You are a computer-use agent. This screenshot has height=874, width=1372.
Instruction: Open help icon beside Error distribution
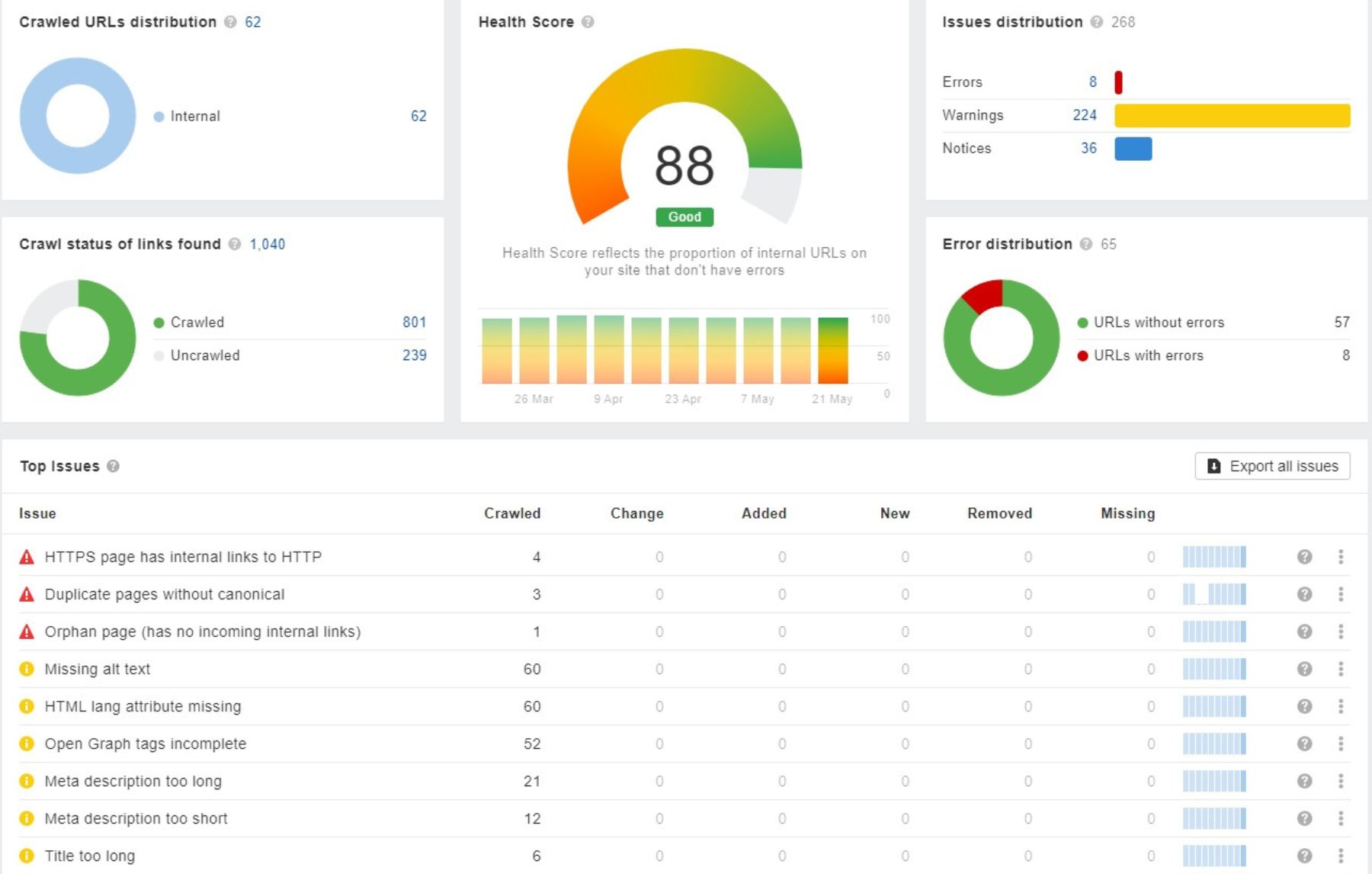point(1085,244)
